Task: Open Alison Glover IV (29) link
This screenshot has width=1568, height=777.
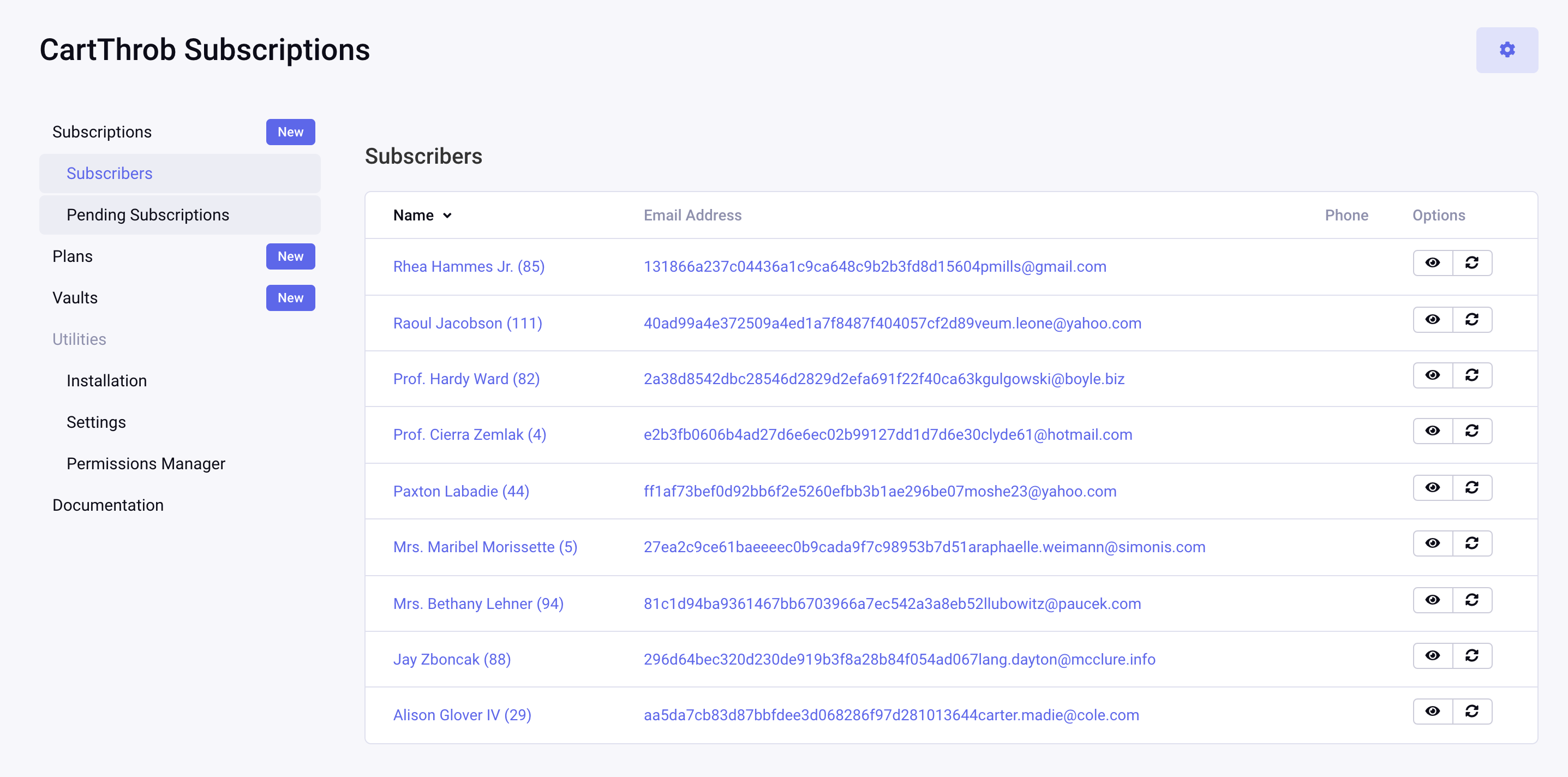Action: pyautogui.click(x=462, y=715)
